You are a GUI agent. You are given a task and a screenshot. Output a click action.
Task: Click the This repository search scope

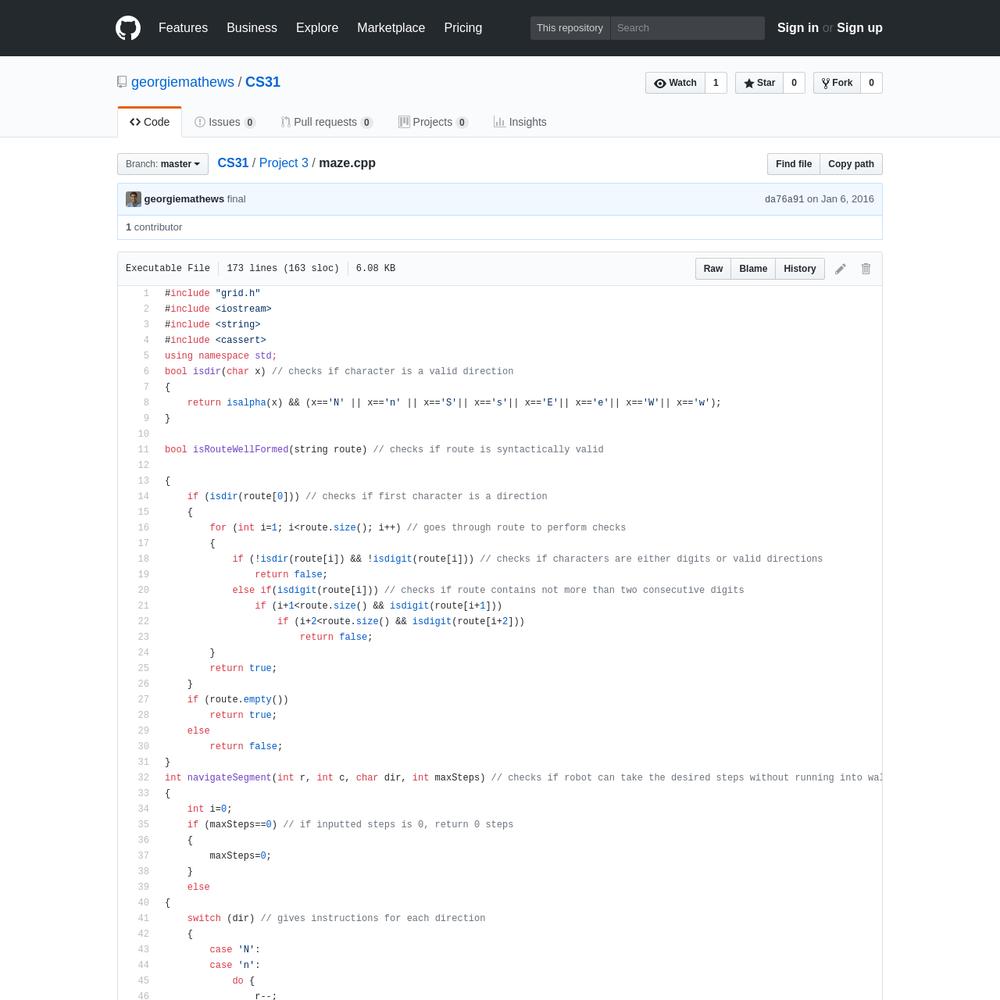point(570,28)
